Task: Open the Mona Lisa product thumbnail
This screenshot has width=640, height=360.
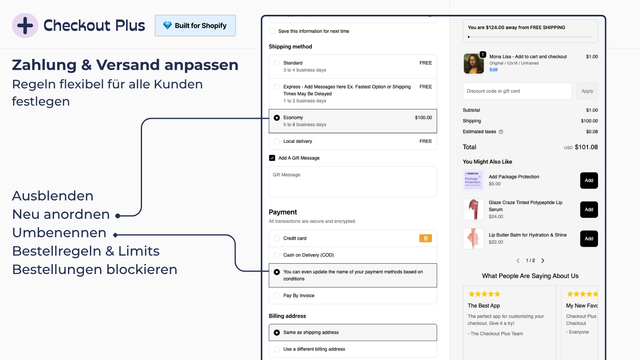Action: click(x=473, y=63)
